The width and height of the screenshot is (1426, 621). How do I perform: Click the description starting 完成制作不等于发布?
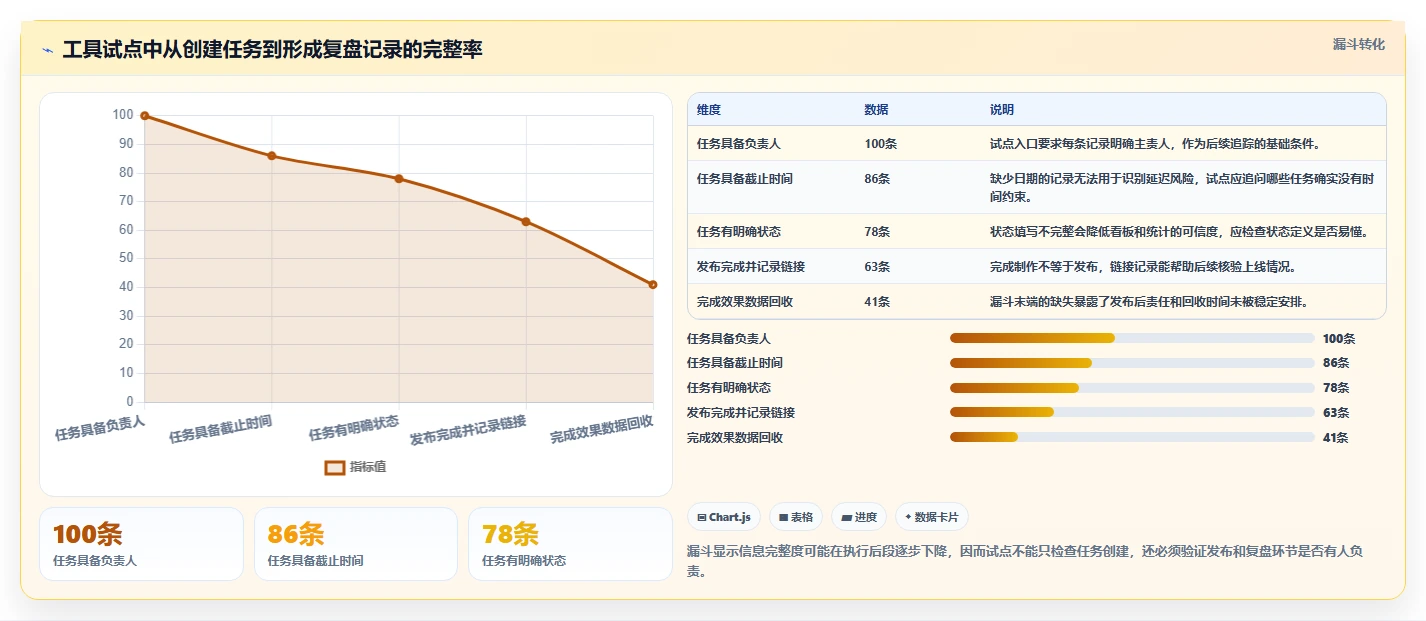click(1143, 267)
